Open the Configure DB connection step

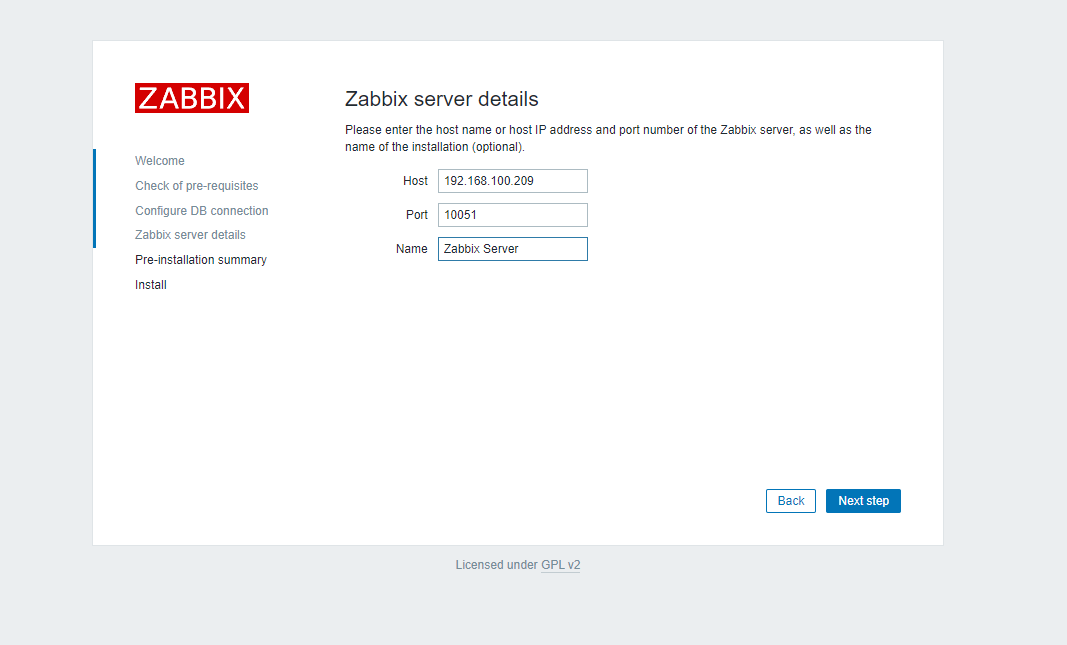click(202, 211)
